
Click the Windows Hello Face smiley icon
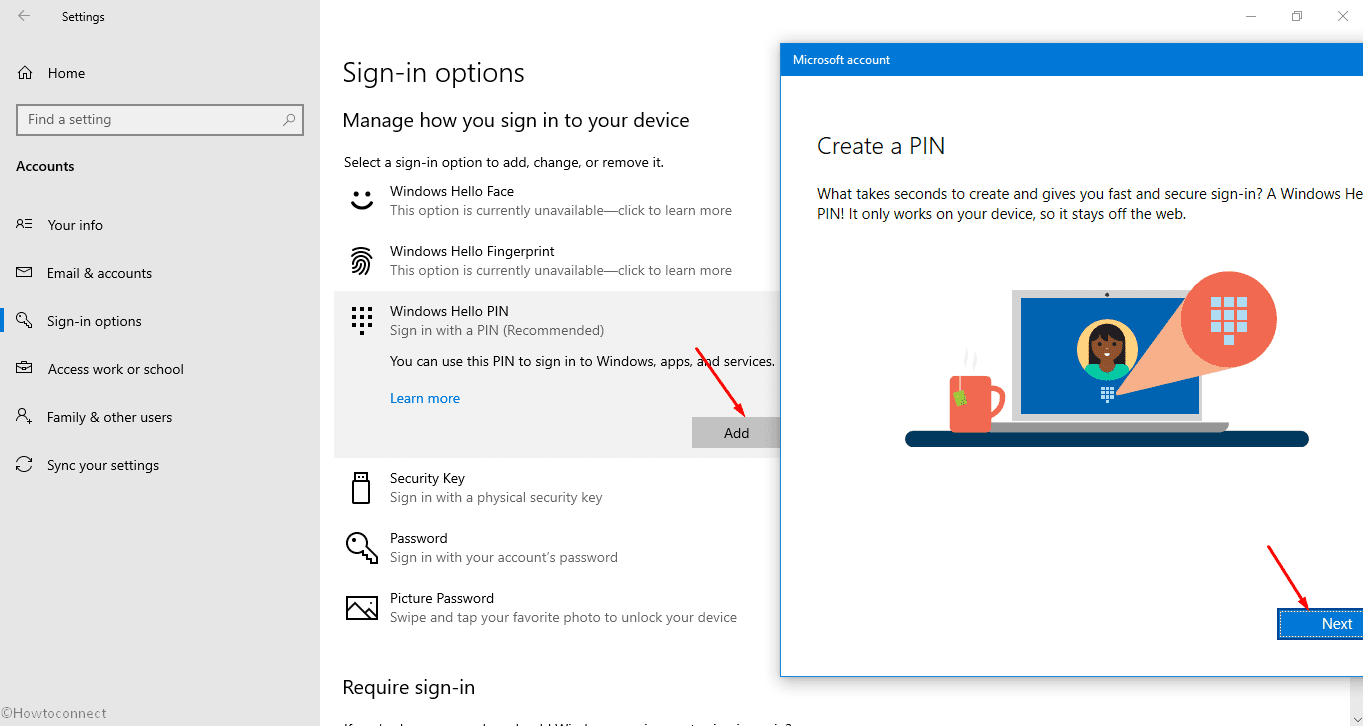pyautogui.click(x=361, y=200)
